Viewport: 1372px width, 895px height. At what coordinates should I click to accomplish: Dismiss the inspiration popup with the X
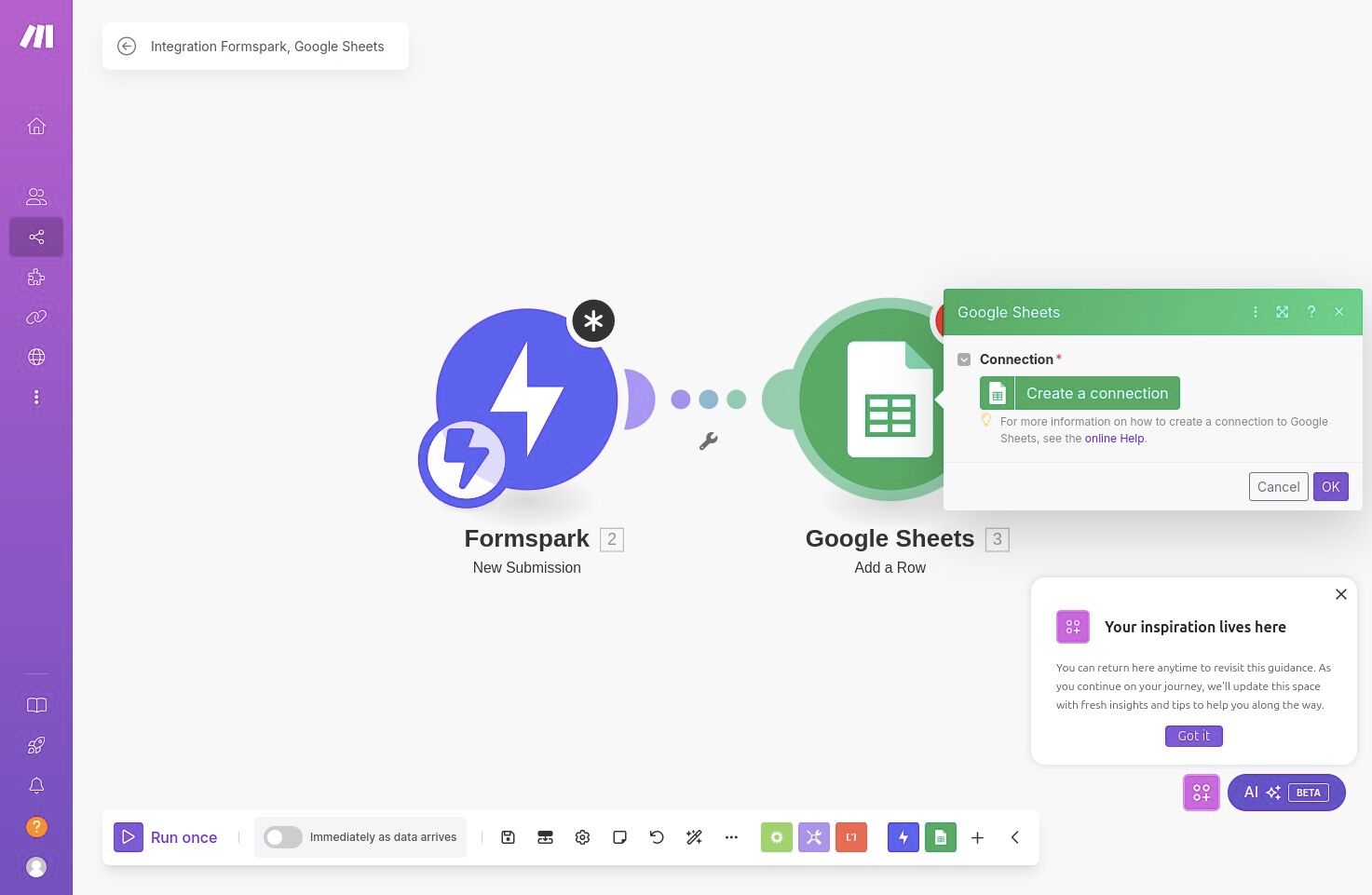click(x=1341, y=594)
